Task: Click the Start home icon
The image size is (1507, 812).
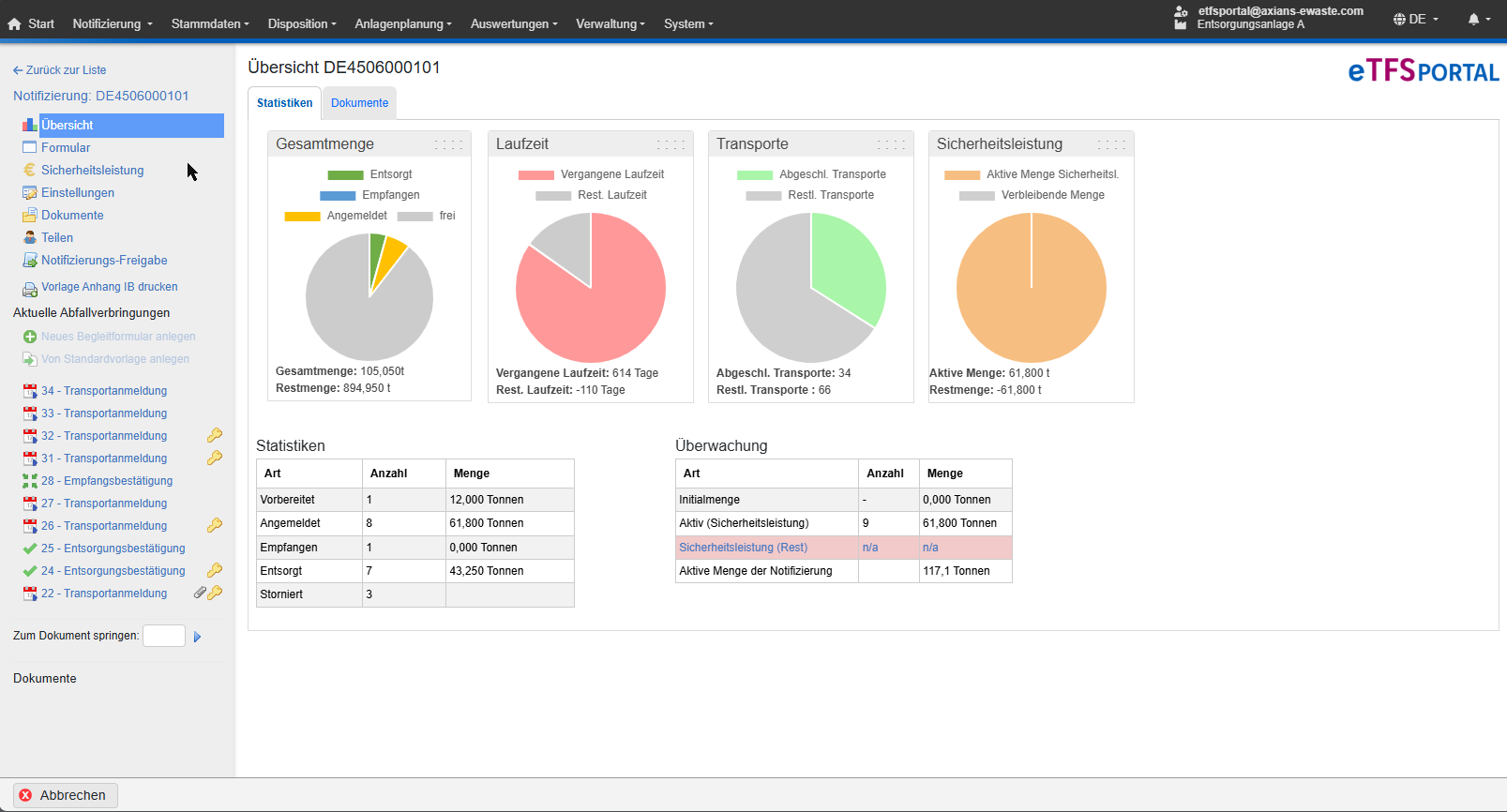Action: (x=15, y=24)
